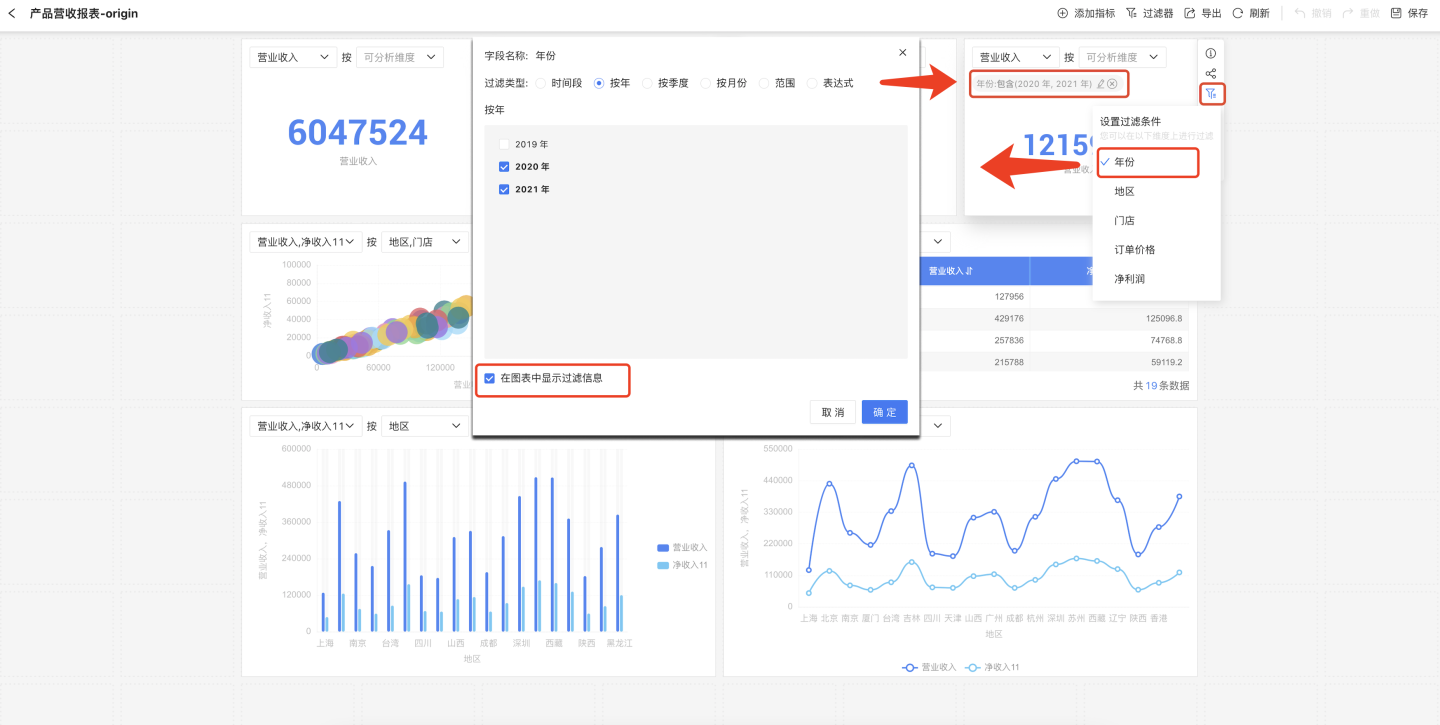Click 导出 to export the report
Screen dimensions: 1440x725
1202,14
